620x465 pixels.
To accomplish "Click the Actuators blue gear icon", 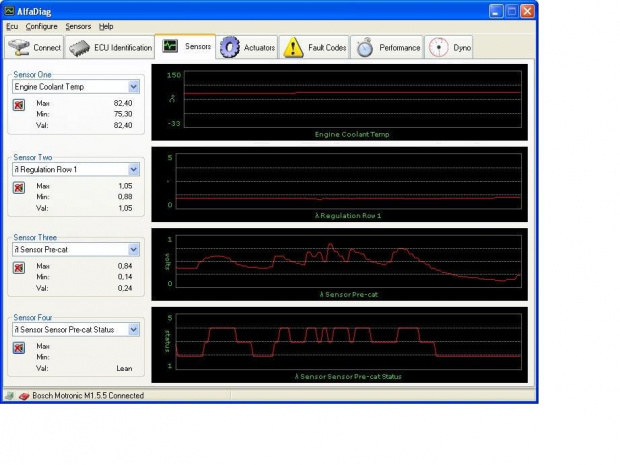I will click(229, 47).
